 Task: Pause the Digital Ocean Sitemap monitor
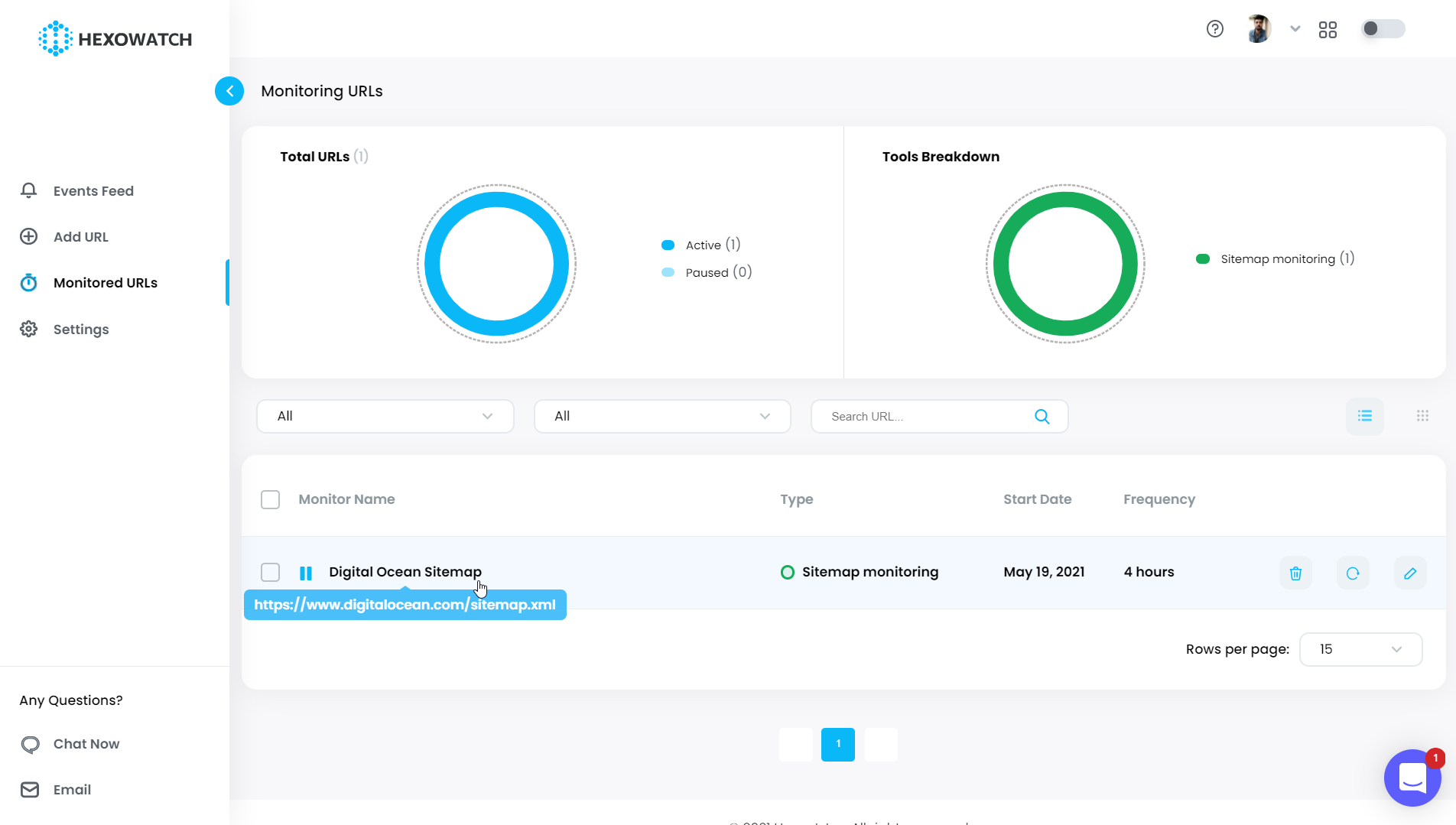tap(306, 573)
